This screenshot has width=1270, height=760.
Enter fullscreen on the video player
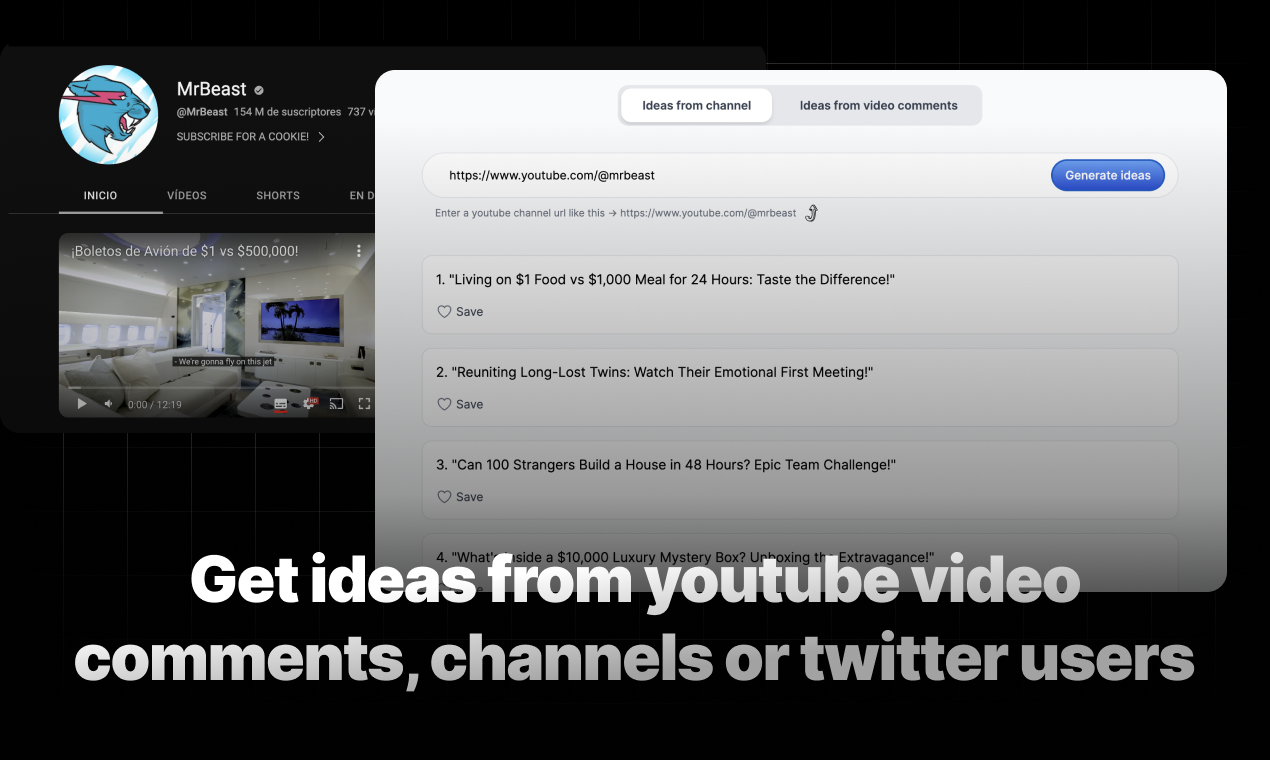(x=364, y=404)
